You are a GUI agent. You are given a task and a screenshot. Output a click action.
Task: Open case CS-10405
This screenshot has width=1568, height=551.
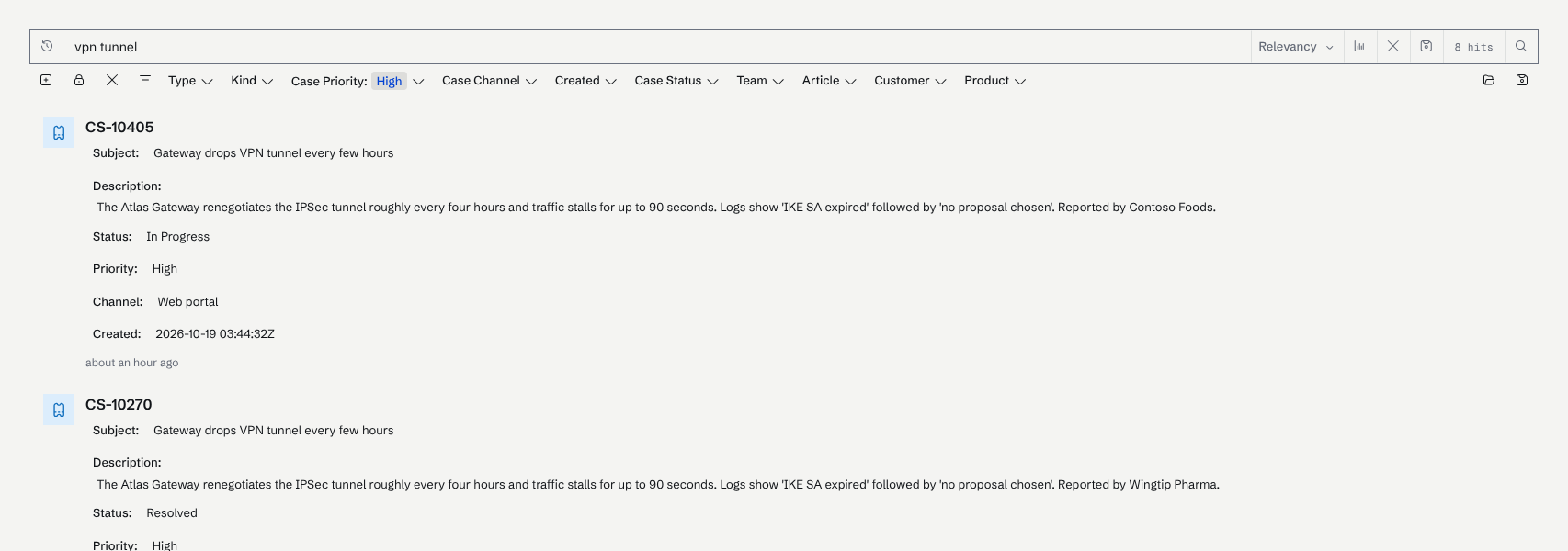(x=119, y=128)
